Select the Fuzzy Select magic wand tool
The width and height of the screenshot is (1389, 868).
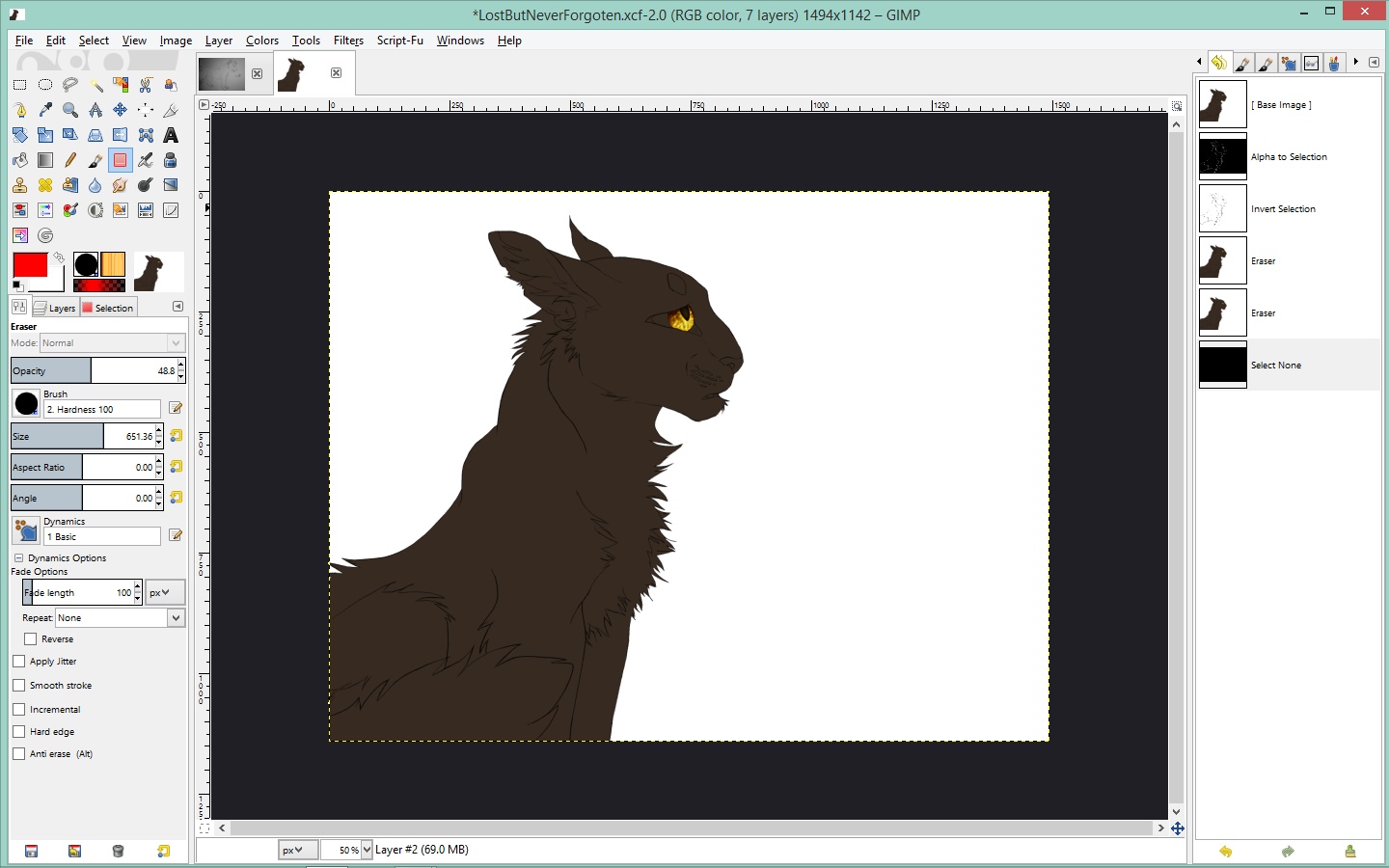(95, 85)
